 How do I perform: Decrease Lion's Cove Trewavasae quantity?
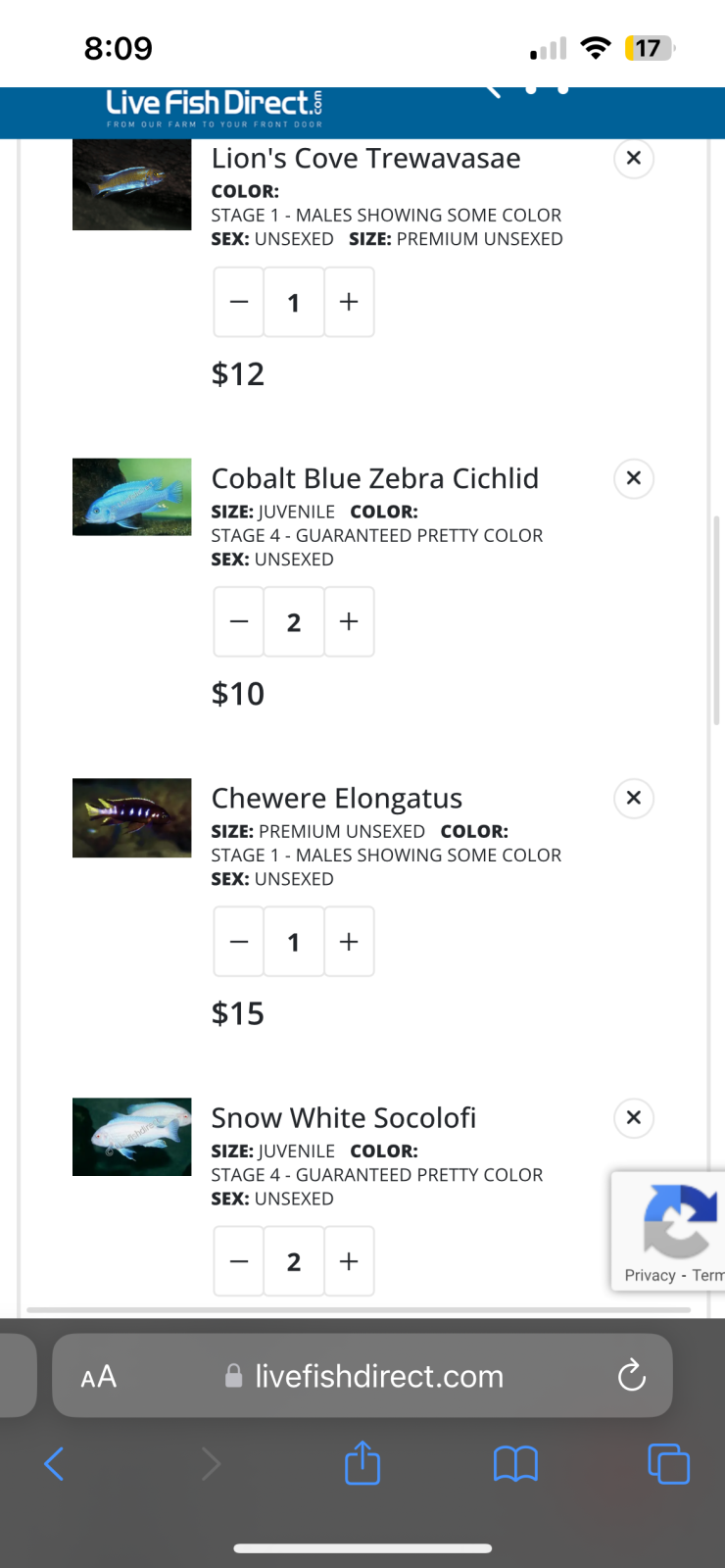coord(239,302)
